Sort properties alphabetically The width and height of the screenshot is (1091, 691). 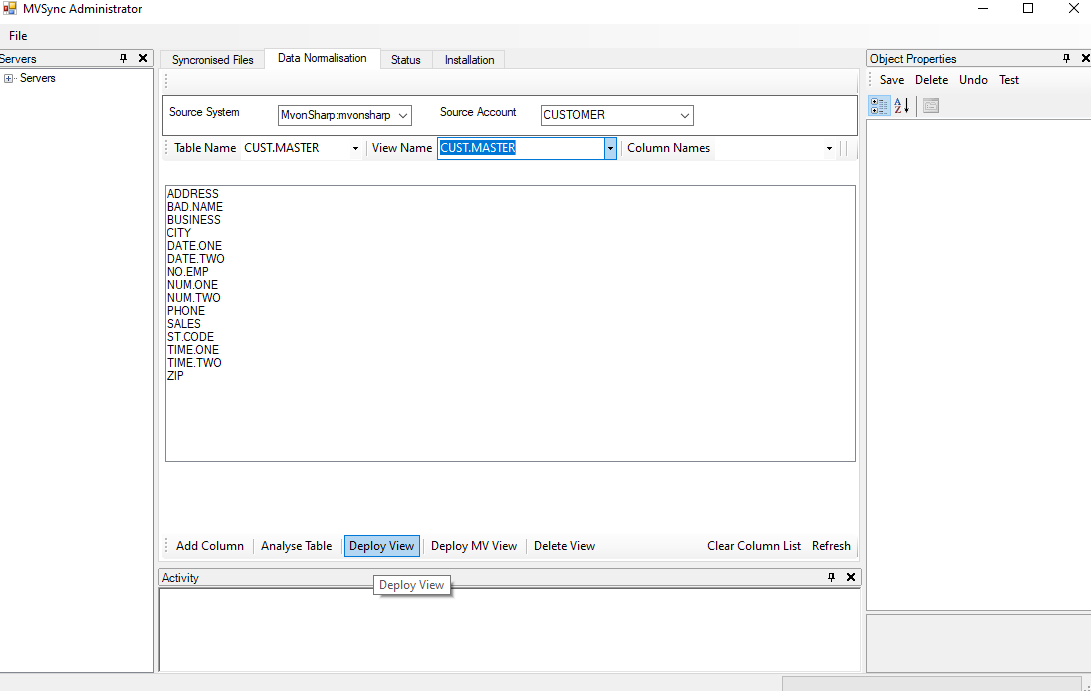pyautogui.click(x=902, y=106)
